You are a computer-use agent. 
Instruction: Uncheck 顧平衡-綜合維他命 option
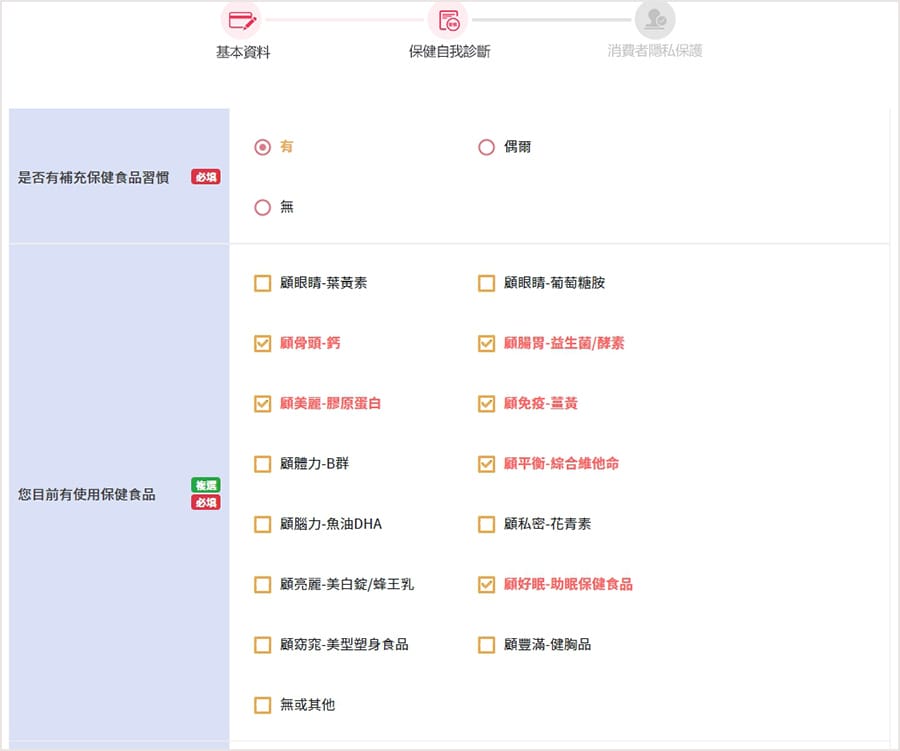click(486, 464)
